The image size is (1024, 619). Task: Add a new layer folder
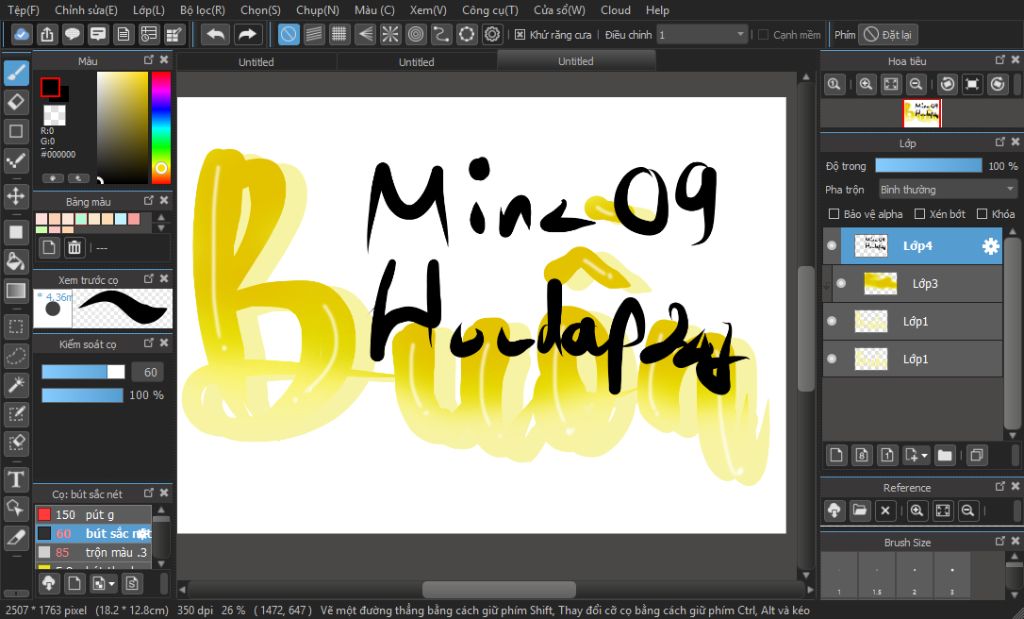(x=944, y=455)
